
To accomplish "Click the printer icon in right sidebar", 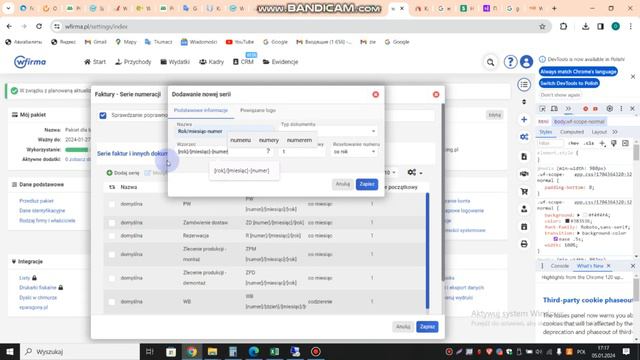I will 524,244.
